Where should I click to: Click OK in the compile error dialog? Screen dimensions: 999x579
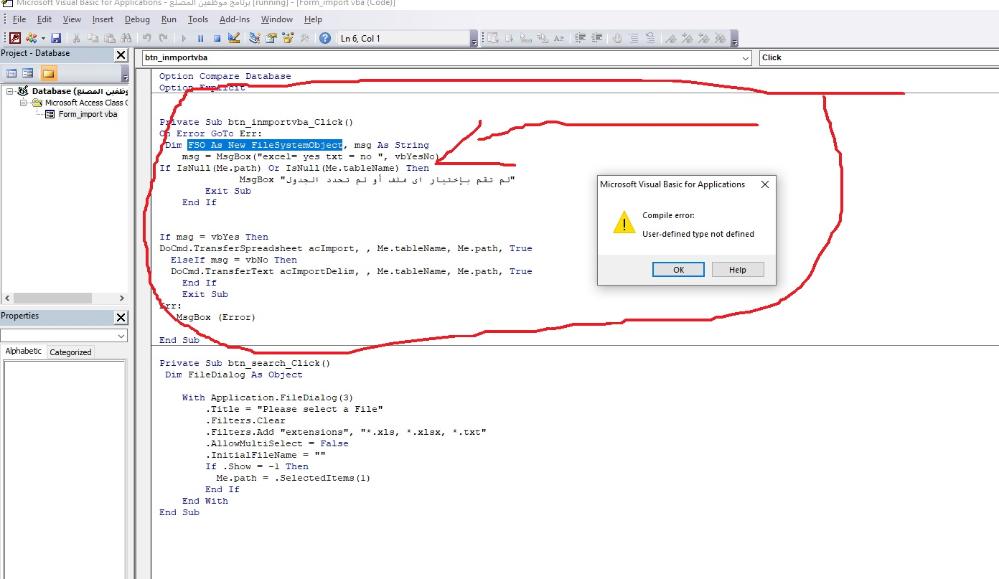[678, 270]
